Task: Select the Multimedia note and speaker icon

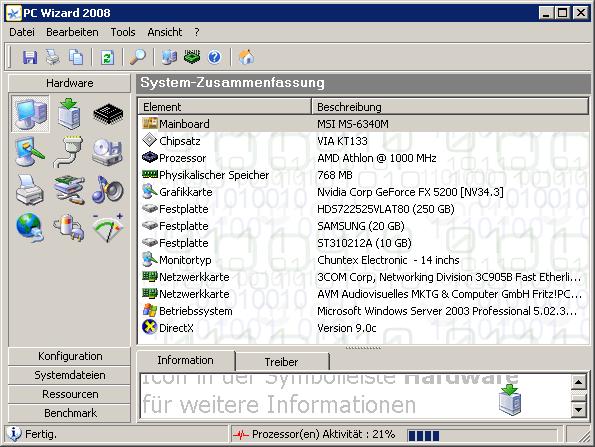Action: pyautogui.click(x=108, y=189)
